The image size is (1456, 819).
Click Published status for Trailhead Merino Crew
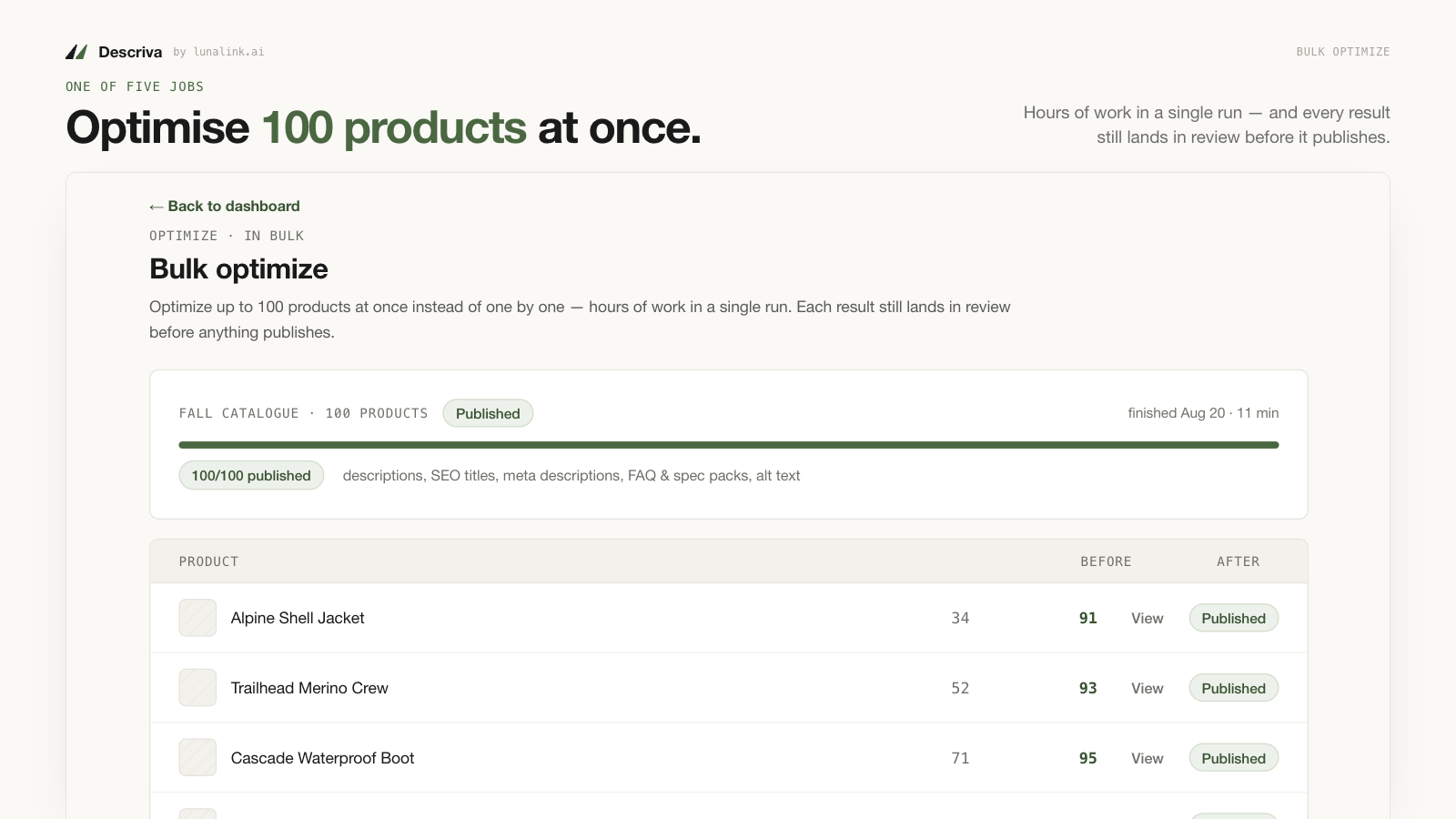[1233, 688]
